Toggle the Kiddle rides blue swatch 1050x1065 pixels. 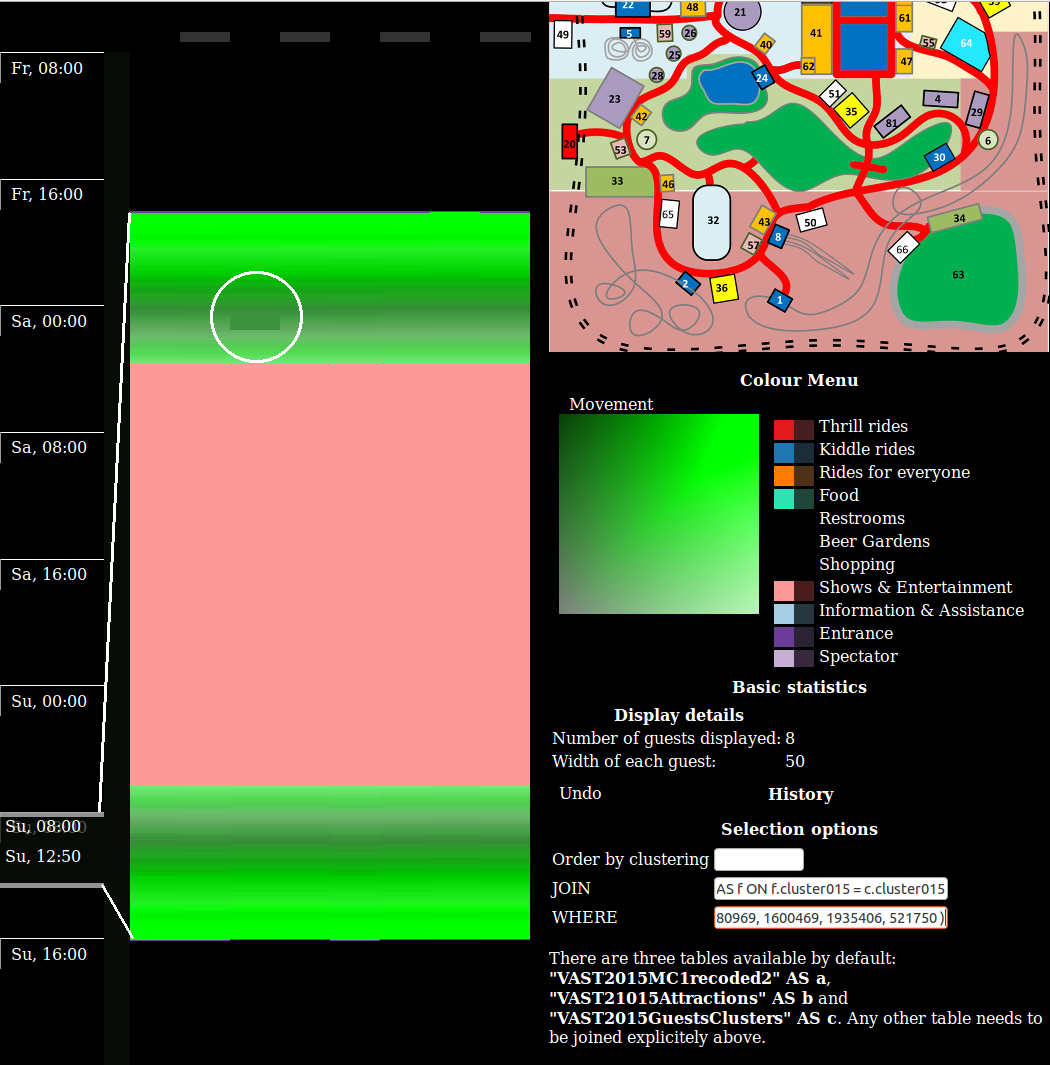point(784,451)
